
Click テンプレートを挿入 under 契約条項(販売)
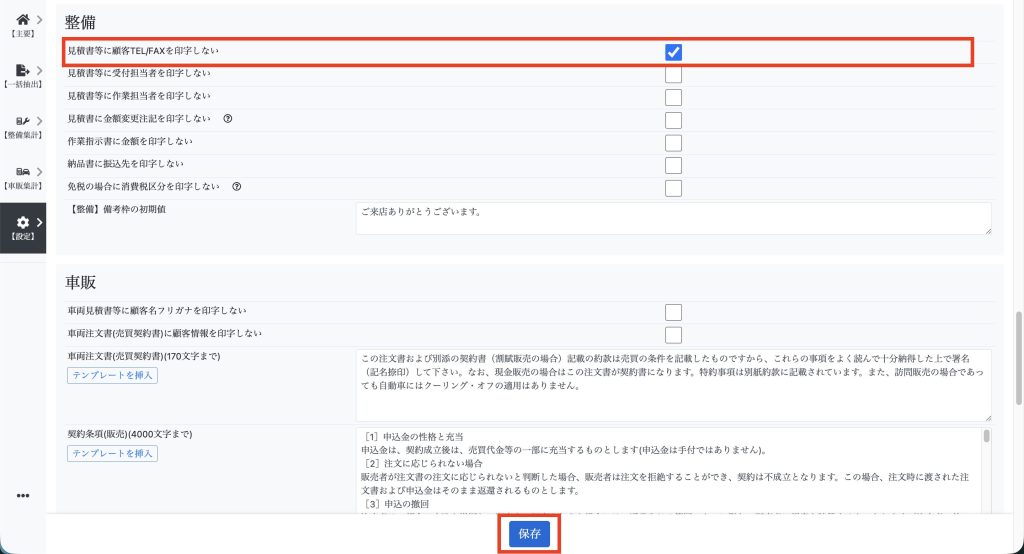(x=112, y=454)
